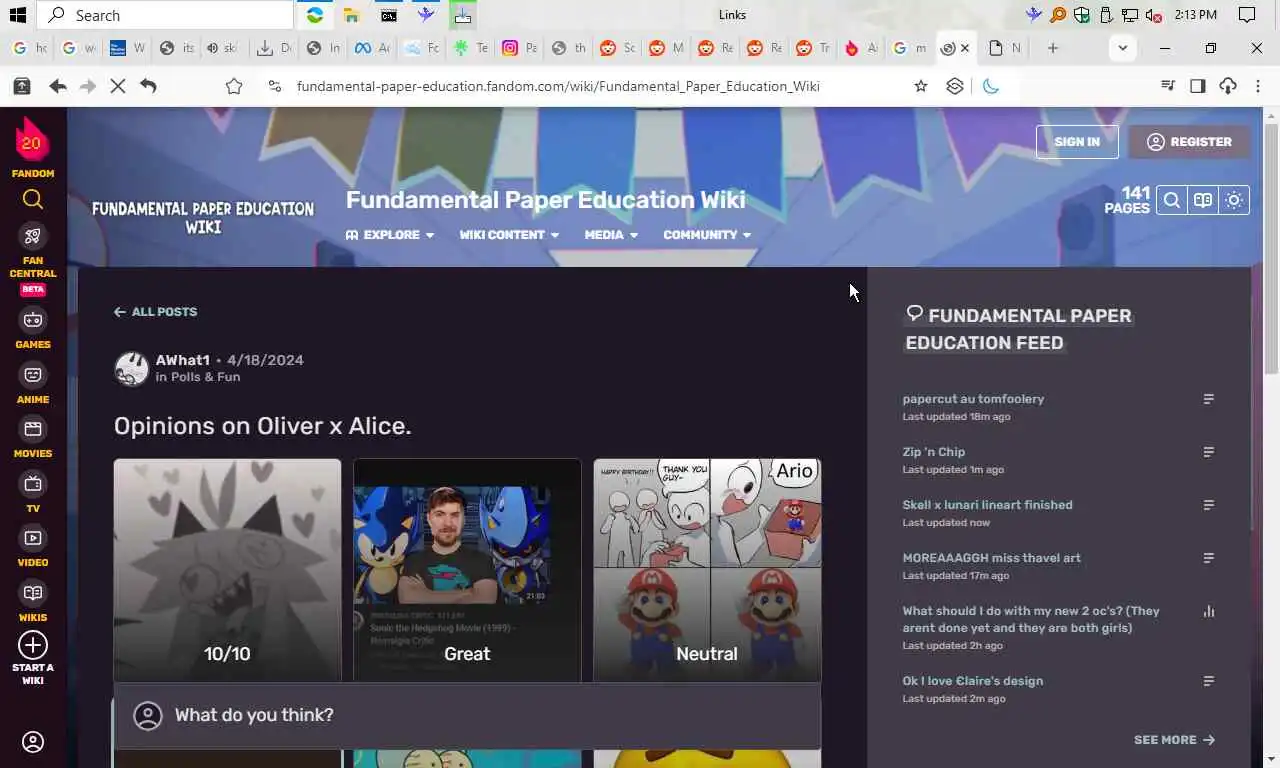Screen dimensions: 1280x768
Task: Click See More in the feed
Action: tap(1174, 740)
